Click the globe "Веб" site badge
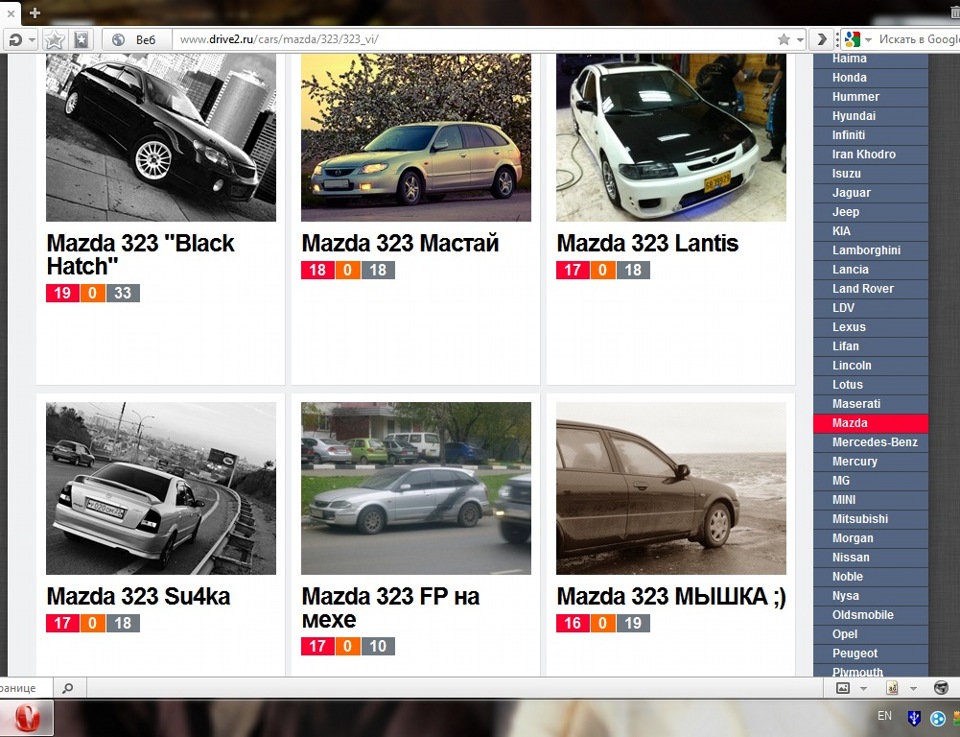This screenshot has height=737, width=960. pyautogui.click(x=135, y=40)
